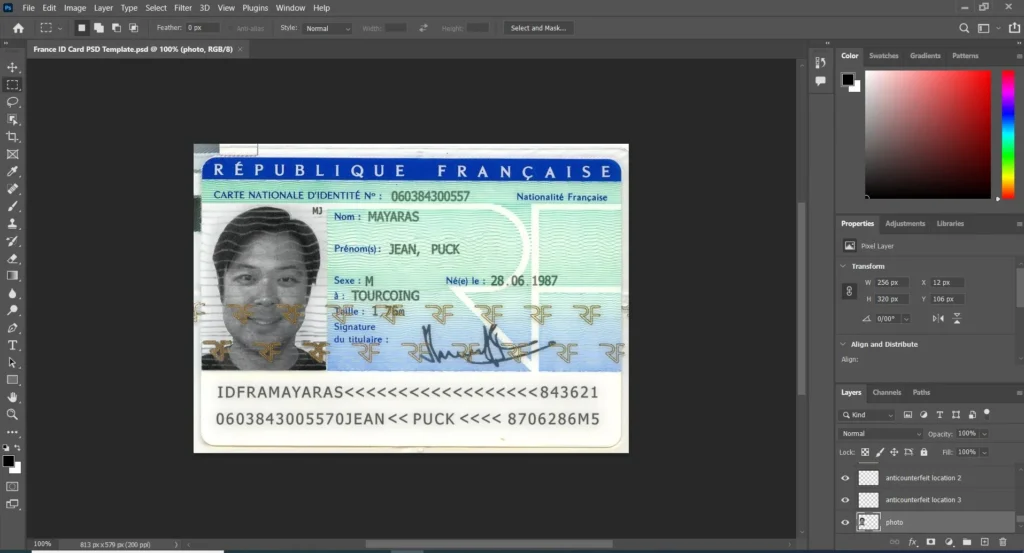The width and height of the screenshot is (1024, 553).
Task: Select the Lasso tool
Action: (12, 102)
